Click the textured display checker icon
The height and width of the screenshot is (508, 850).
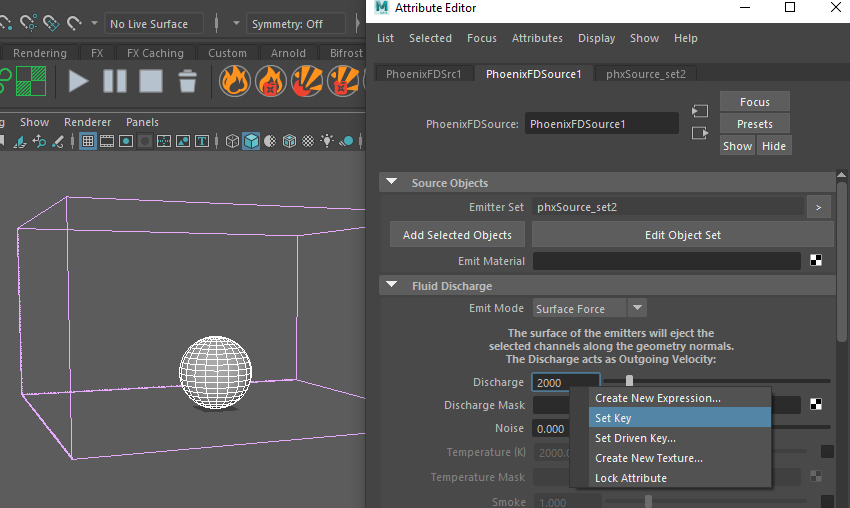point(308,142)
